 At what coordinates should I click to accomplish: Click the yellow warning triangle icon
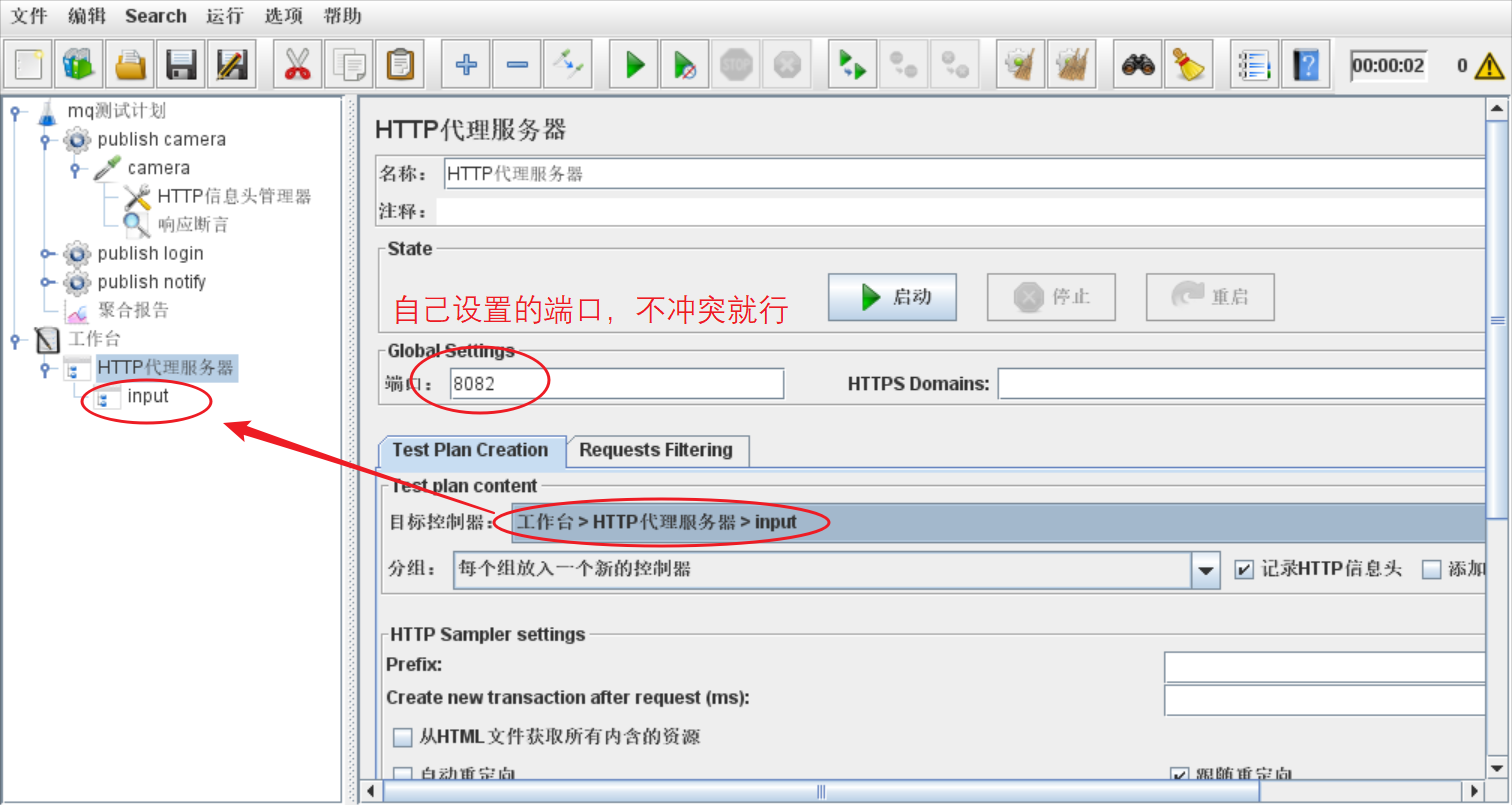pos(1489,67)
